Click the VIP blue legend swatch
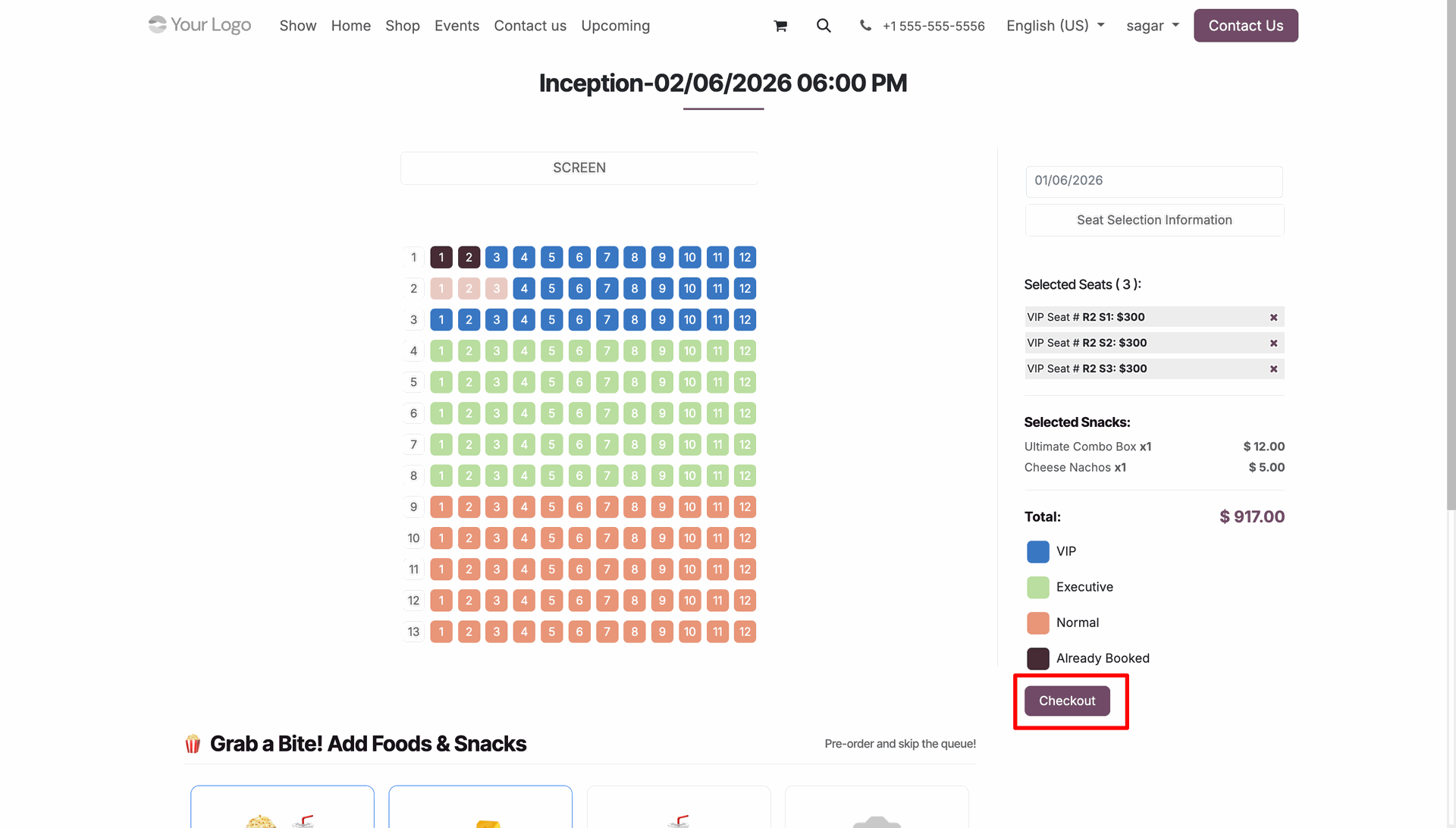 [x=1038, y=551]
